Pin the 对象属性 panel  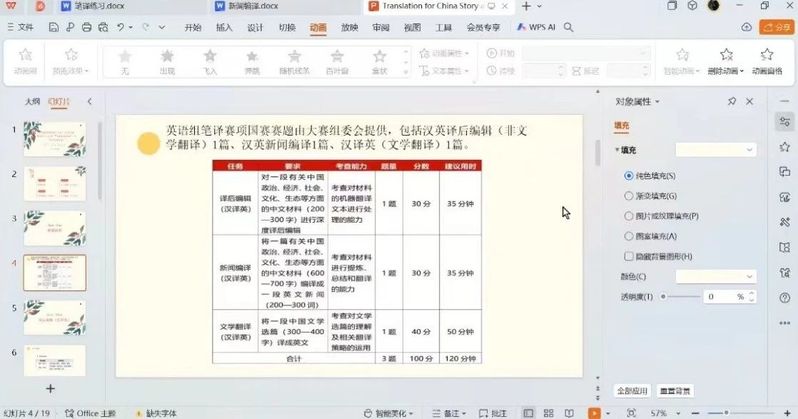732,101
